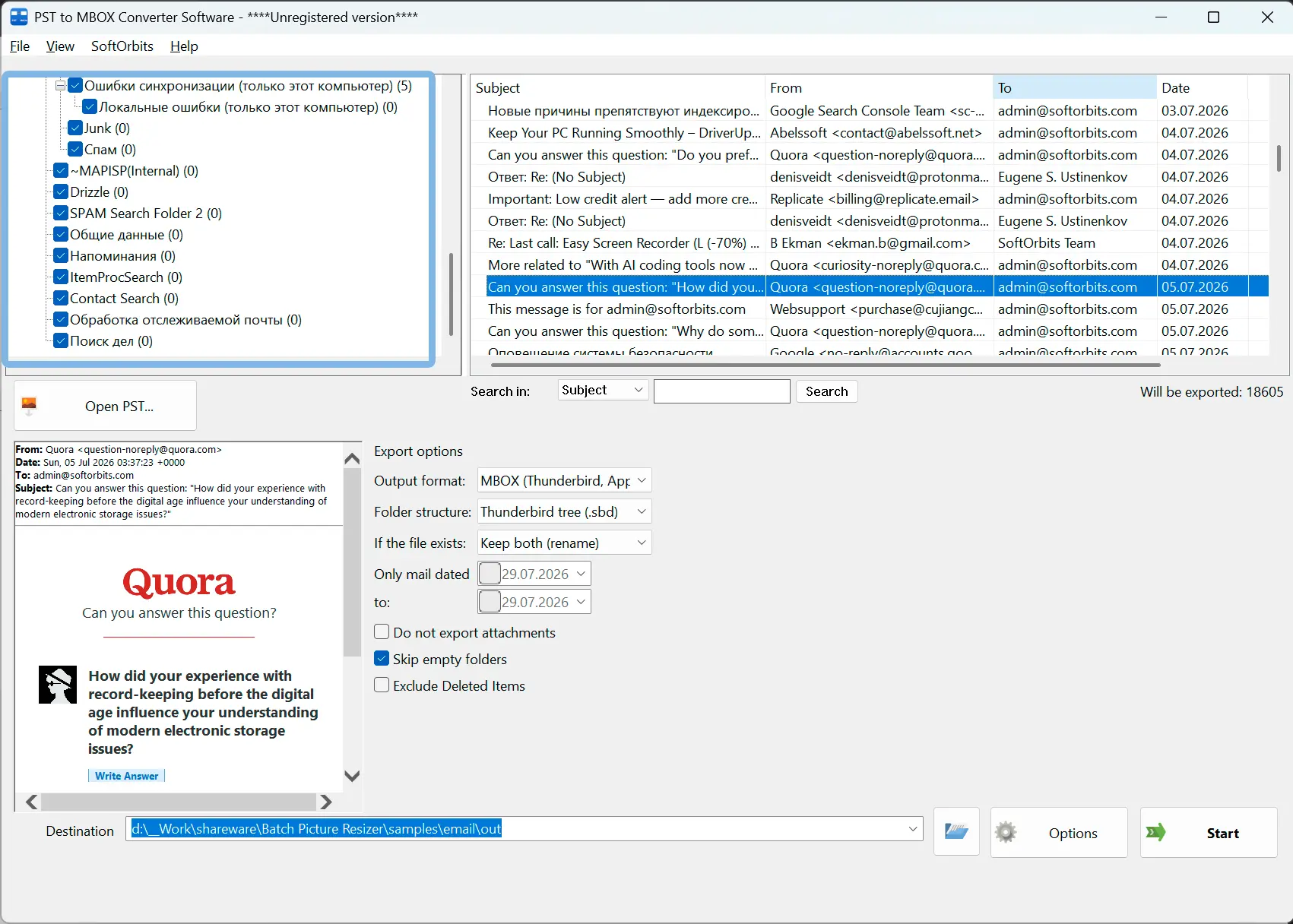Click the Options gear icon
The image size is (1293, 924).
pyautogui.click(x=1006, y=833)
